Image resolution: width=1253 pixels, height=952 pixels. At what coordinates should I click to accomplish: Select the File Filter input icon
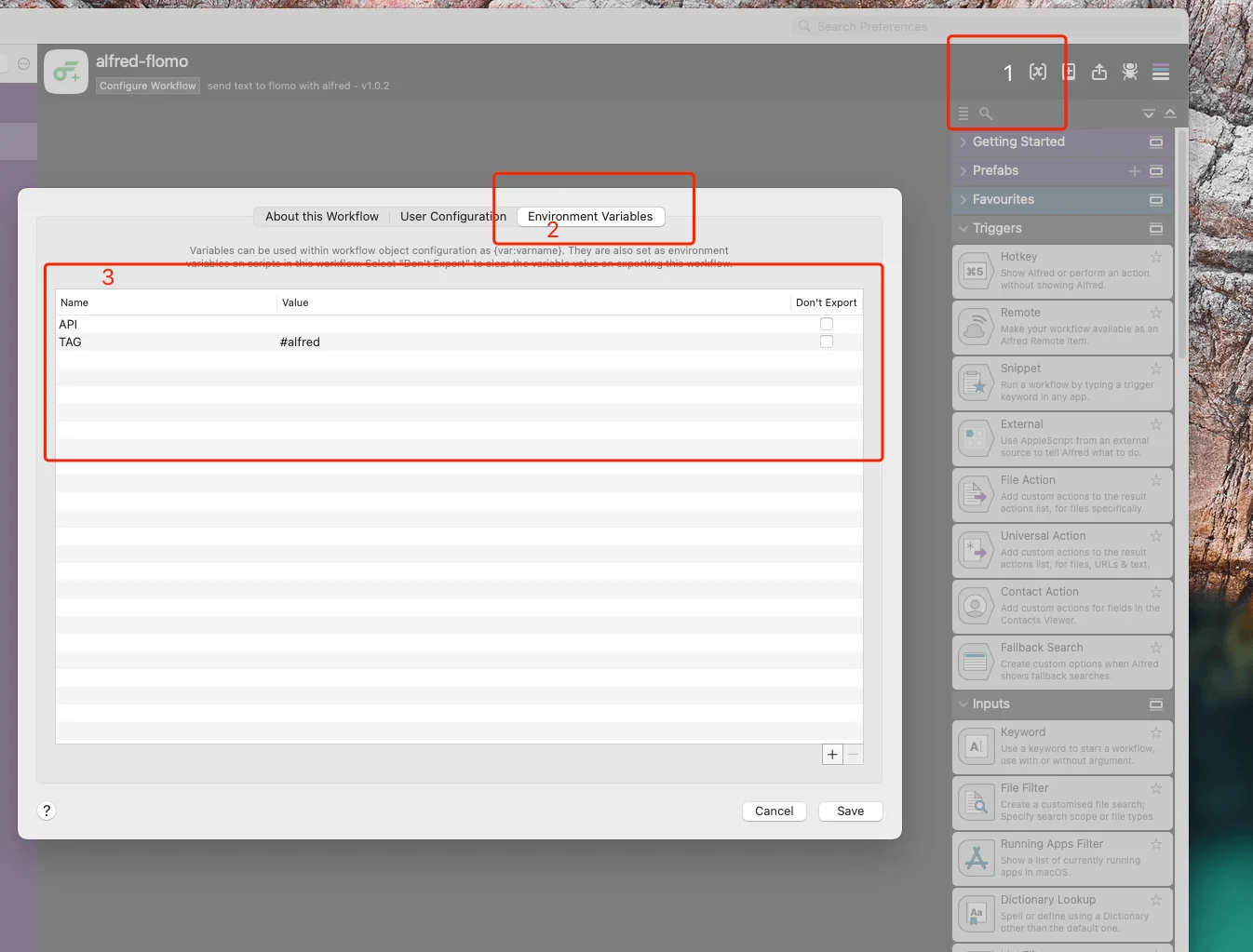click(x=975, y=802)
